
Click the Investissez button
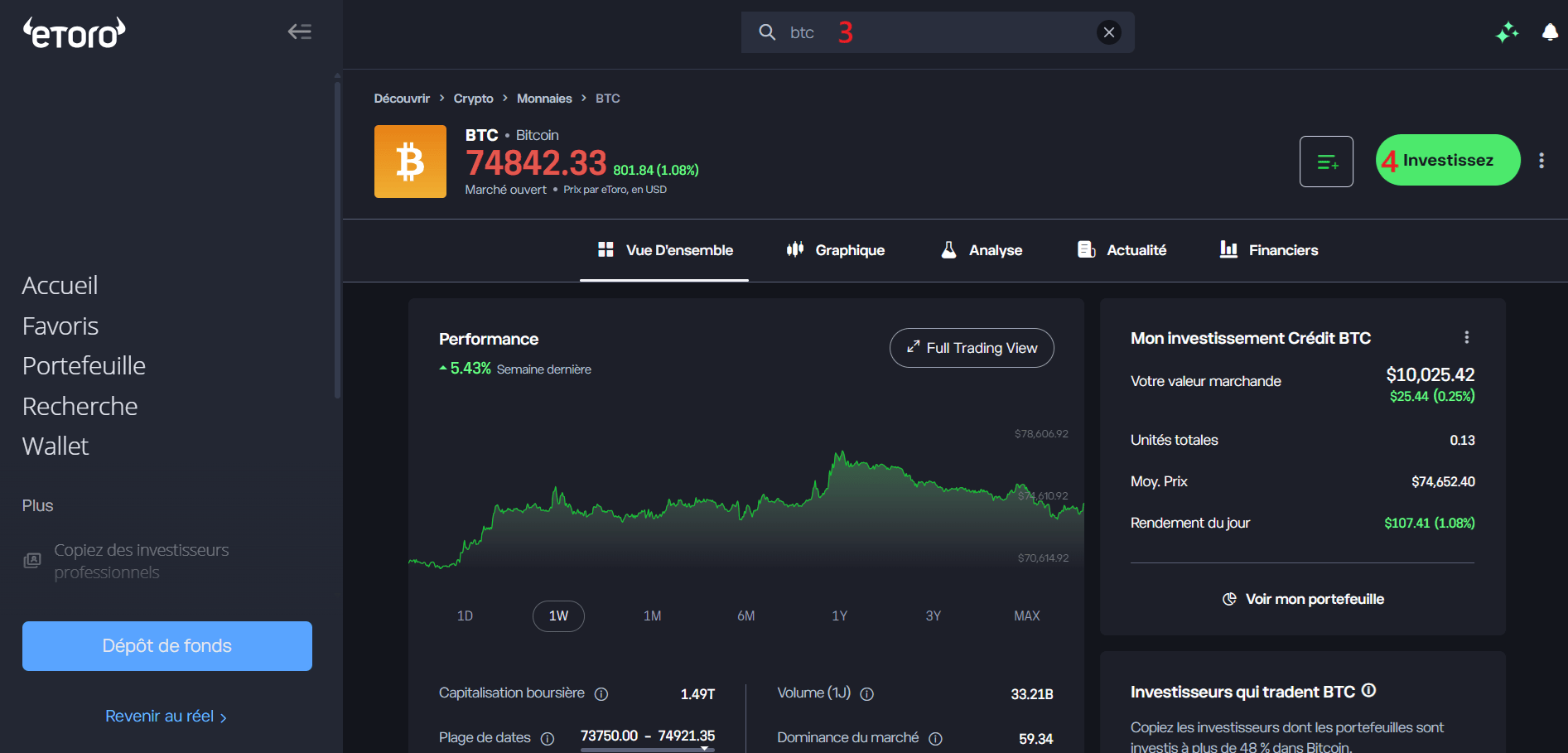pyautogui.click(x=1448, y=160)
